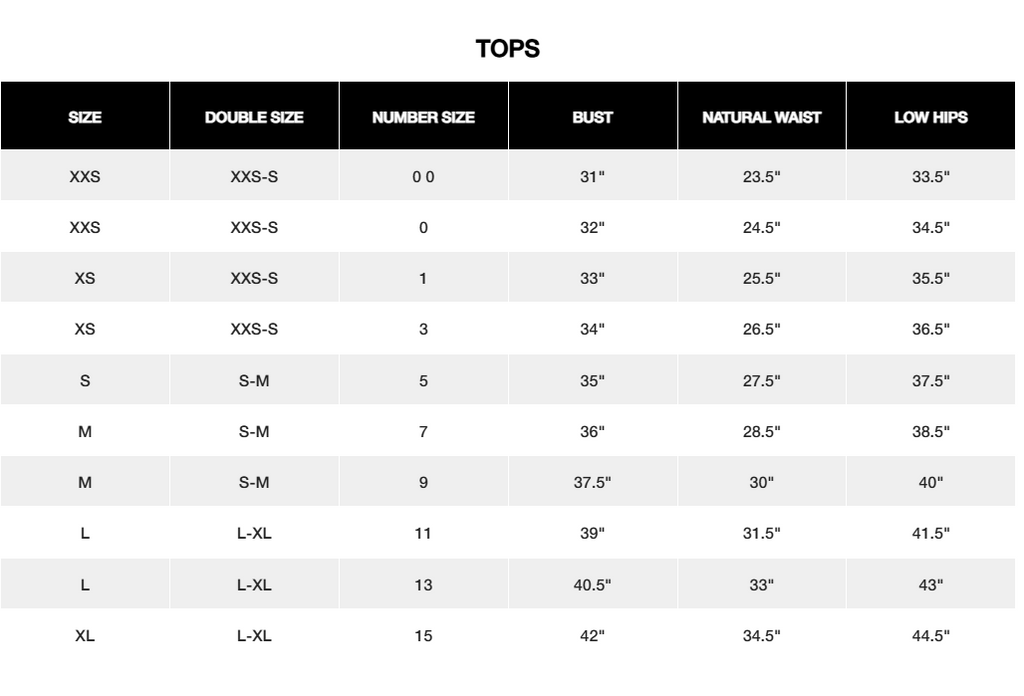Click the BUST column header
The width and height of the screenshot is (1024, 696).
592,117
